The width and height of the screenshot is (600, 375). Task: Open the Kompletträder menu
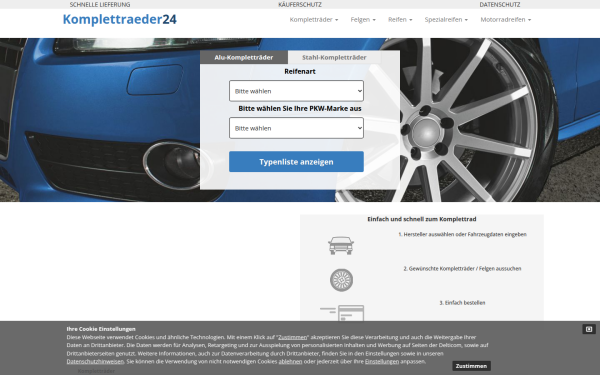pyautogui.click(x=314, y=20)
